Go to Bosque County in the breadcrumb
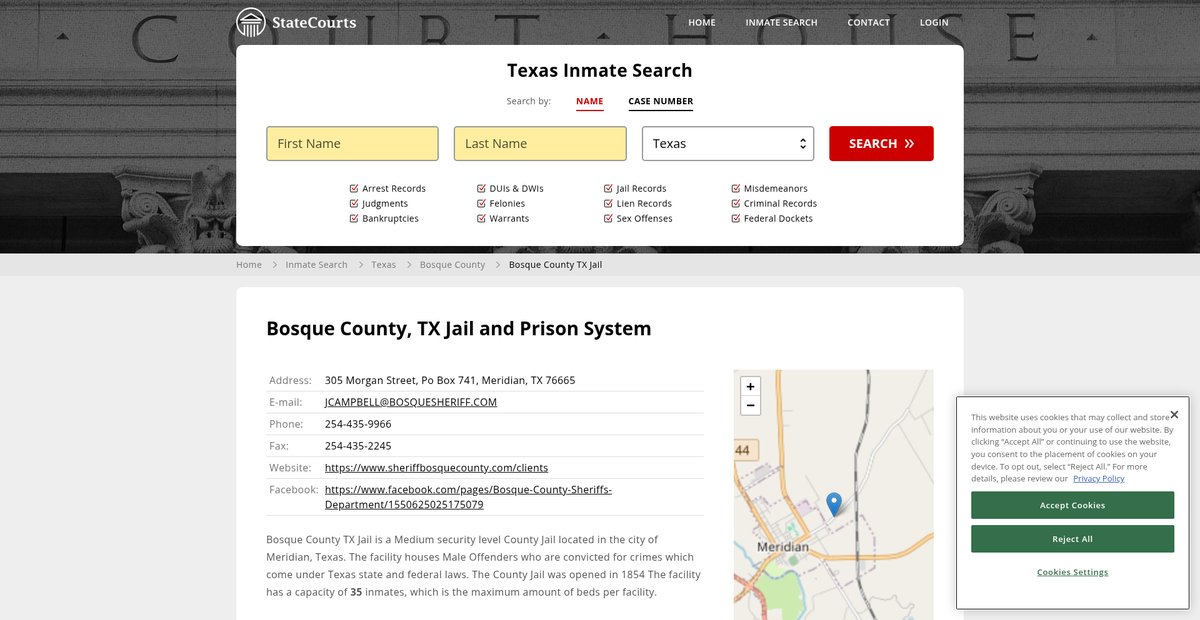The width and height of the screenshot is (1200, 620). [452, 265]
